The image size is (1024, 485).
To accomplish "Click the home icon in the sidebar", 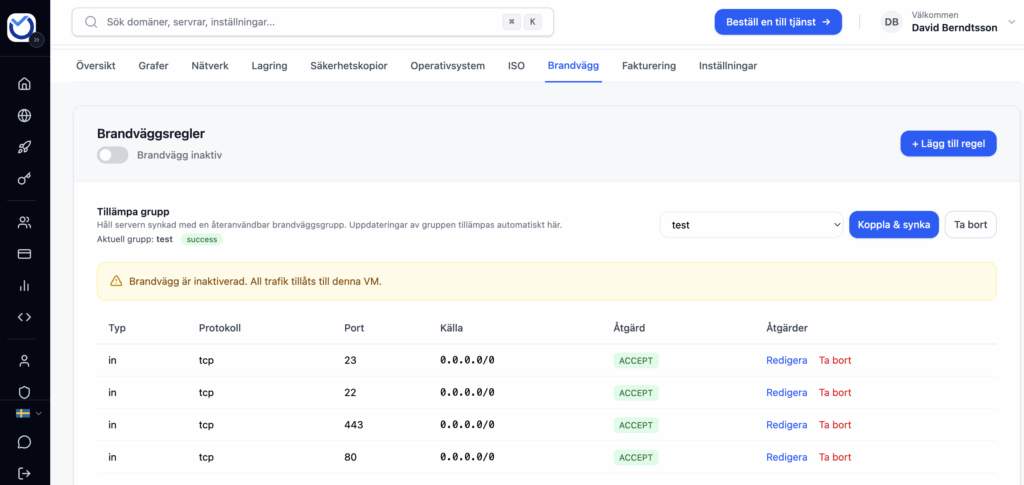I will click(x=25, y=84).
